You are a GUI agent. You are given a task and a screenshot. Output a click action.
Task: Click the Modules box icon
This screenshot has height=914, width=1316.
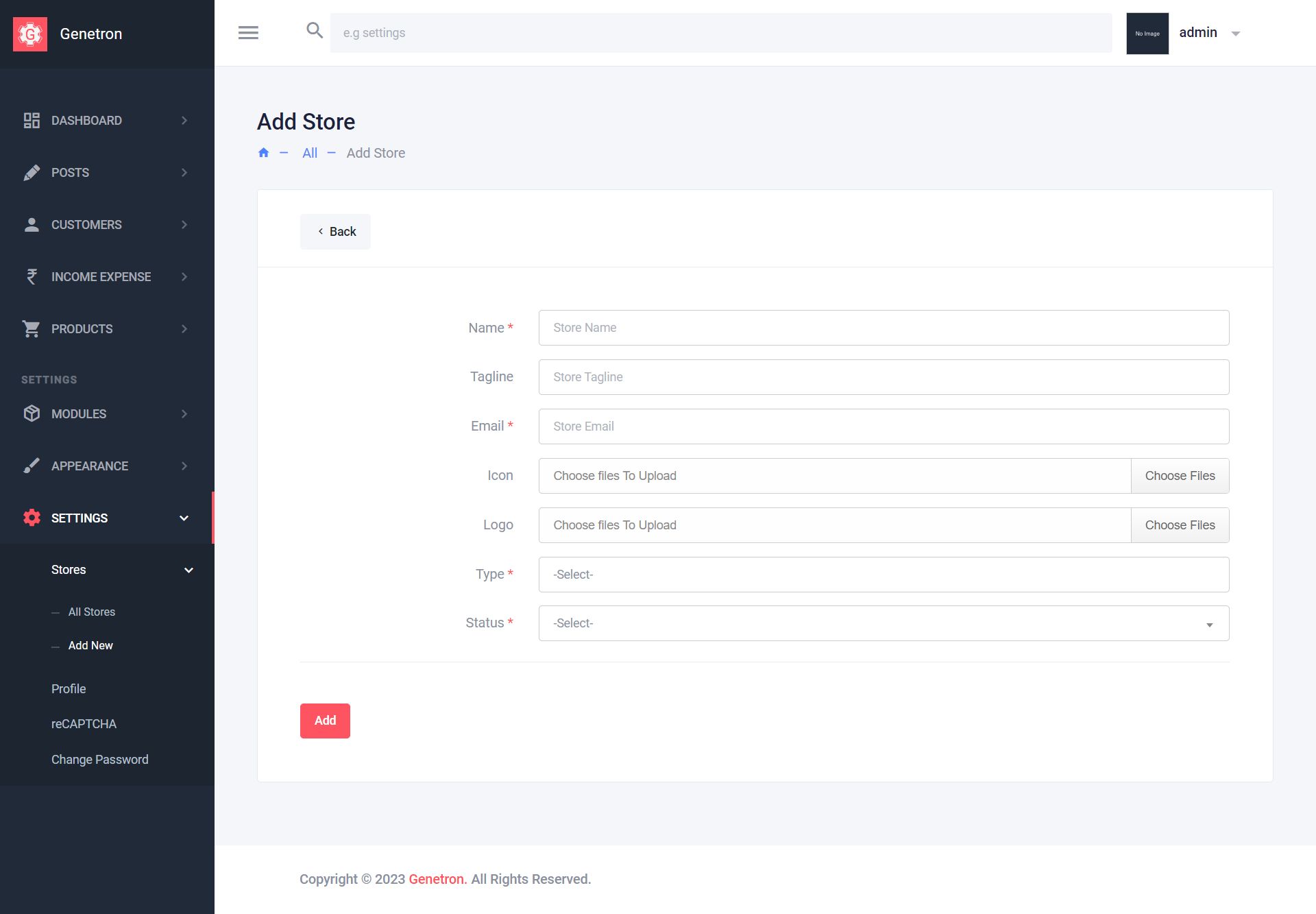click(32, 414)
